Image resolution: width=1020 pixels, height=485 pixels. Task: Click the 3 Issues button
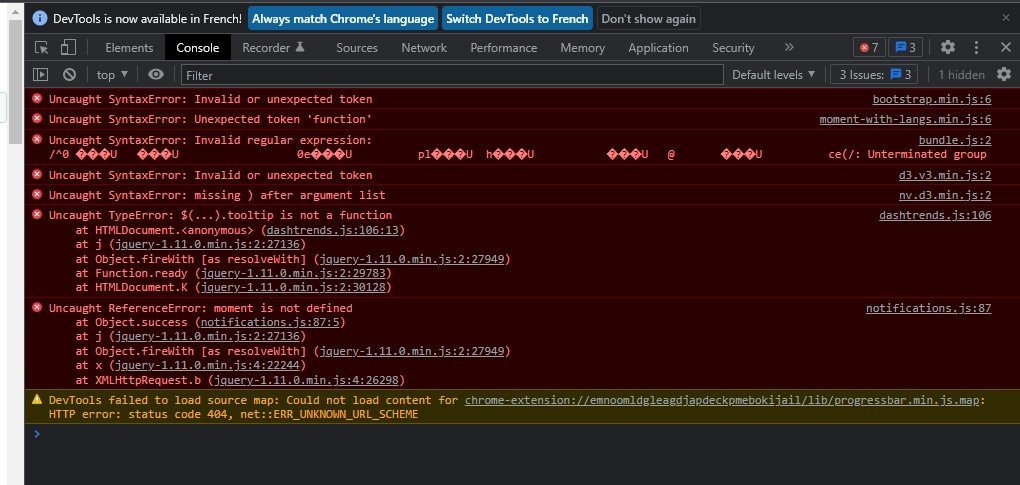(874, 75)
